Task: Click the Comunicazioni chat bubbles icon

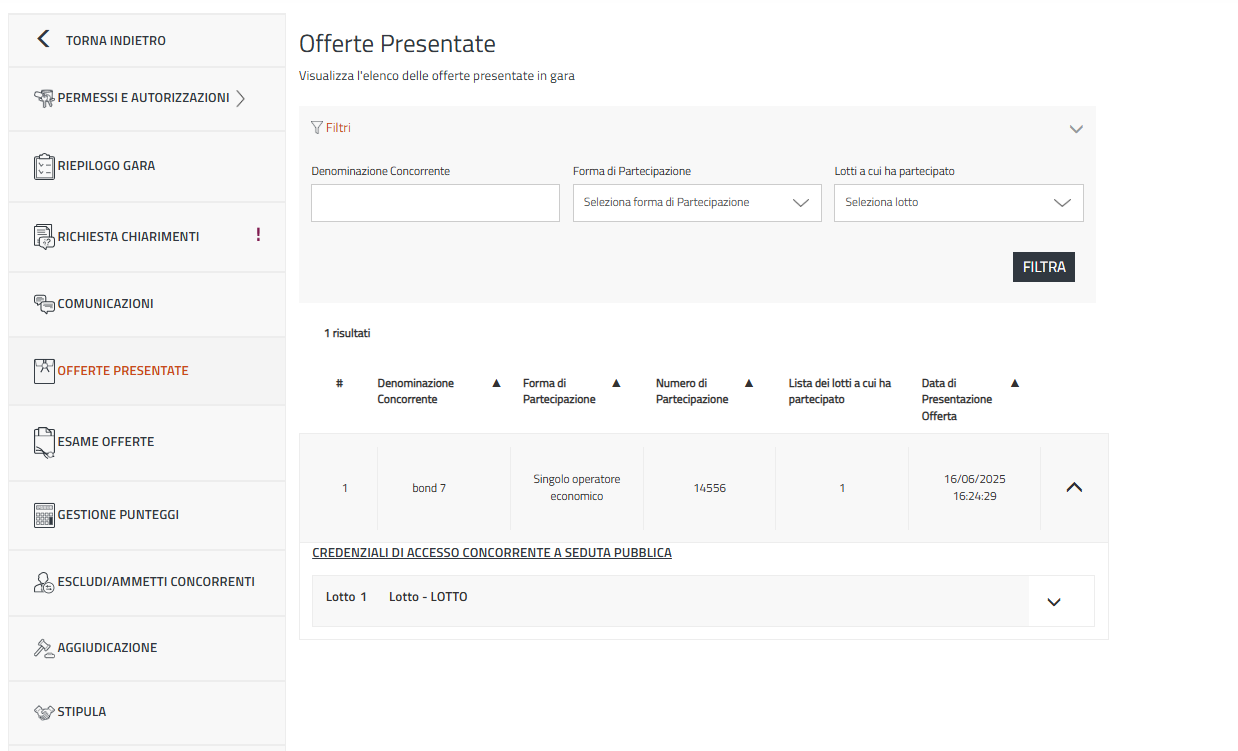Action: click(x=44, y=304)
